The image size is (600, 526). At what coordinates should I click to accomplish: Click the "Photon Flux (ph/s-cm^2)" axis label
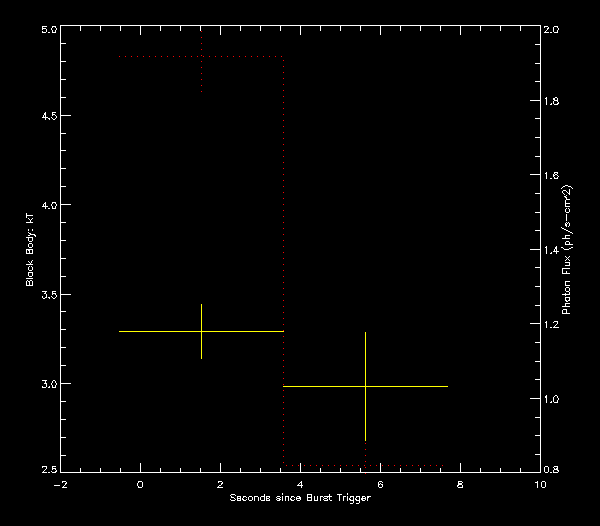pos(566,249)
